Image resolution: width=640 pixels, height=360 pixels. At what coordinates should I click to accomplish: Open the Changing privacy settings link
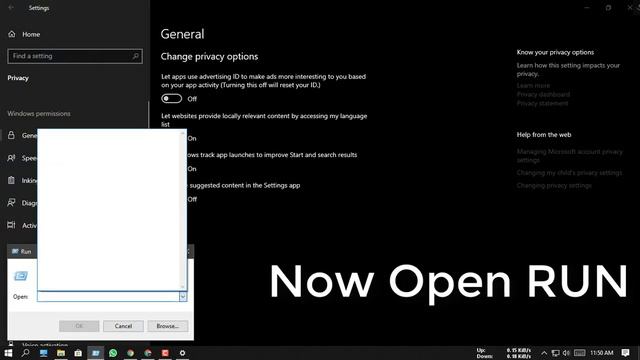pyautogui.click(x=554, y=185)
